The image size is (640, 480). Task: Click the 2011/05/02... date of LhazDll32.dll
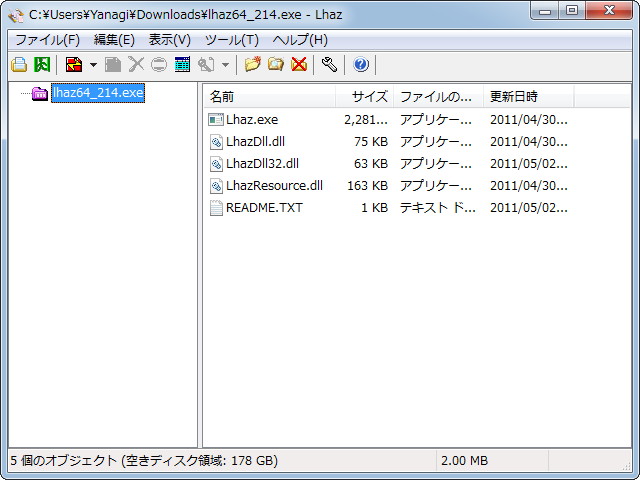[529, 164]
